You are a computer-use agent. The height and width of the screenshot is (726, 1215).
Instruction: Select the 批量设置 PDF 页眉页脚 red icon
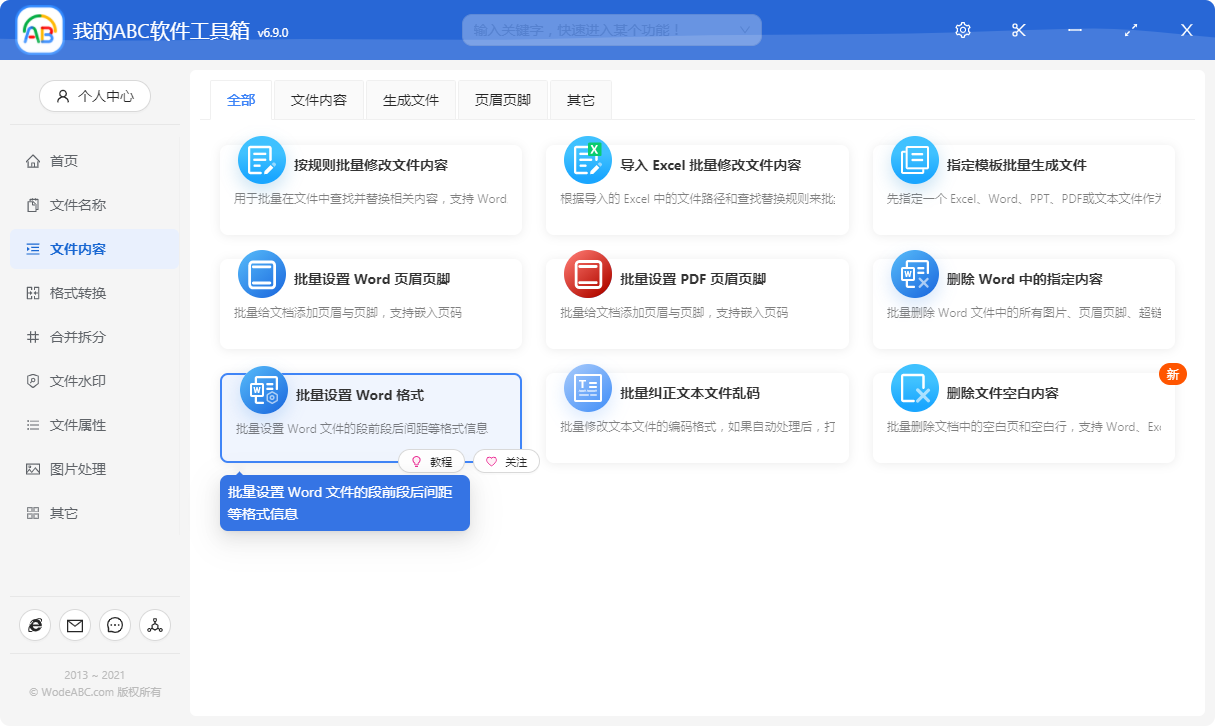point(587,273)
